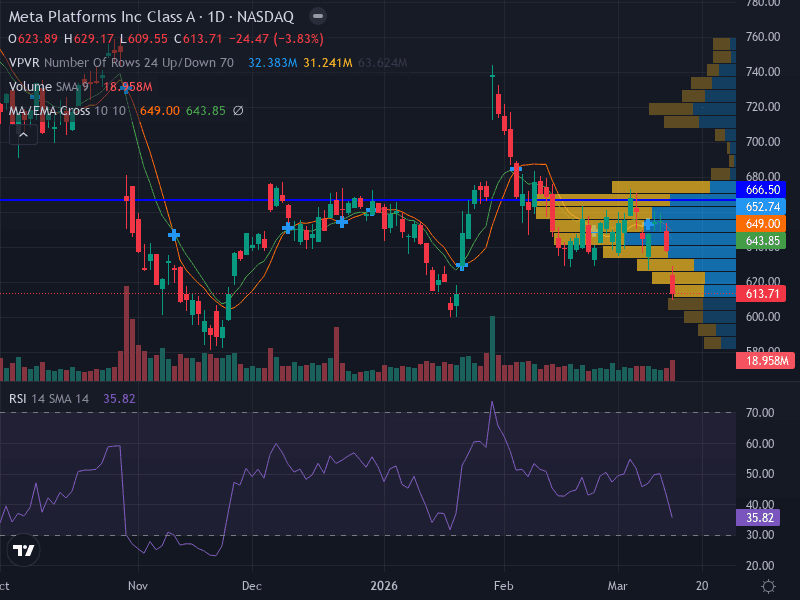
Task: Click the 70.00 RSI scale value
Action: (x=760, y=412)
